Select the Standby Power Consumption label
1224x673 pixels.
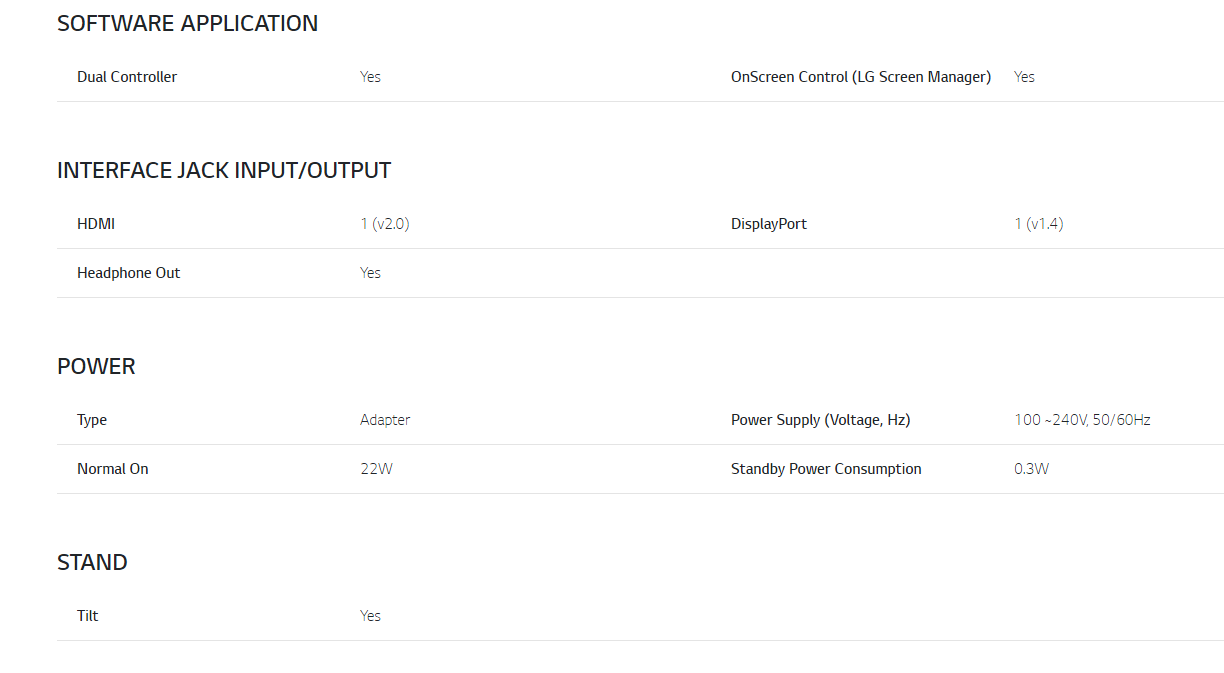826,469
